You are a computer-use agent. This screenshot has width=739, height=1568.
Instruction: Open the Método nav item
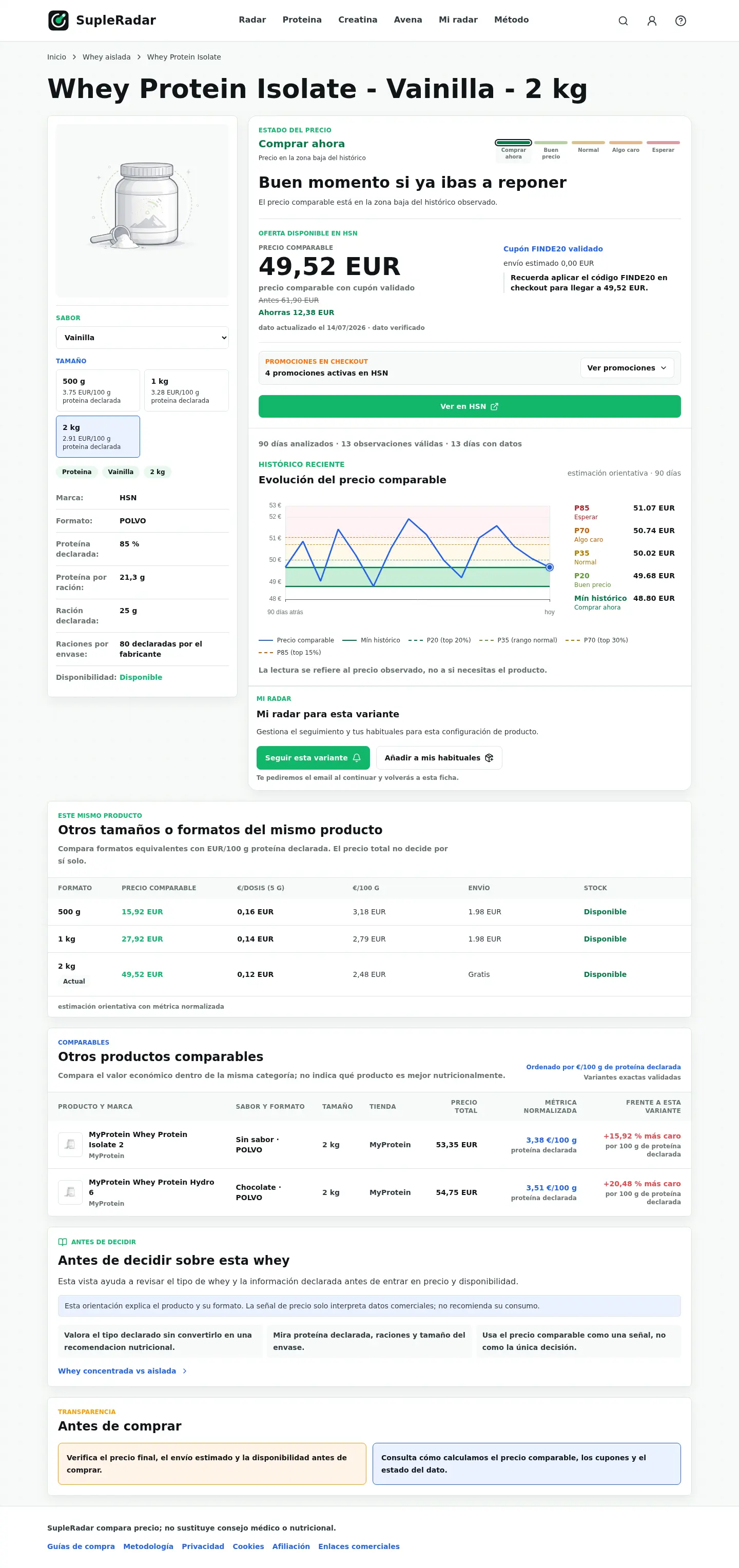511,19
